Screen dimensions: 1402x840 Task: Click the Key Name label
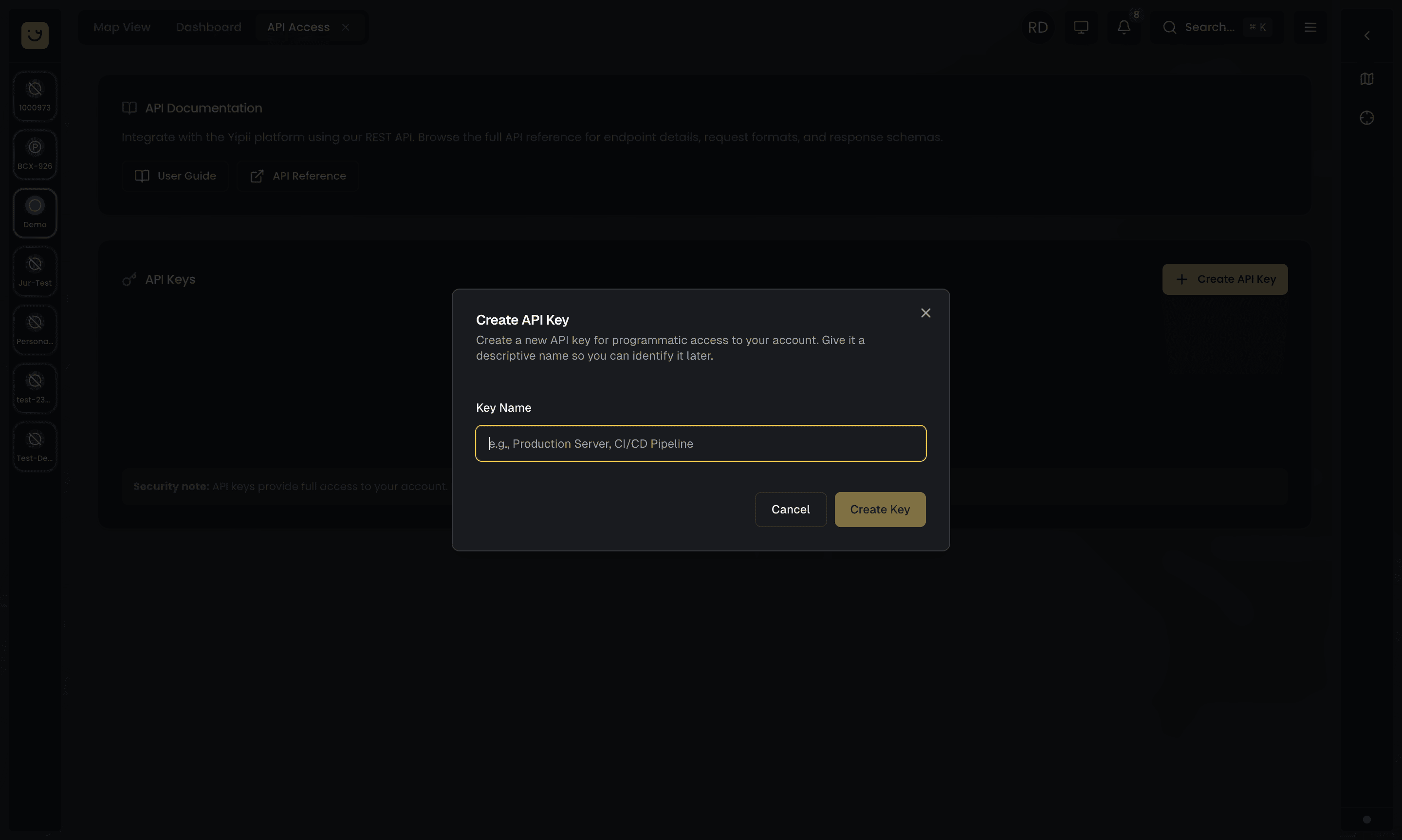tap(503, 407)
